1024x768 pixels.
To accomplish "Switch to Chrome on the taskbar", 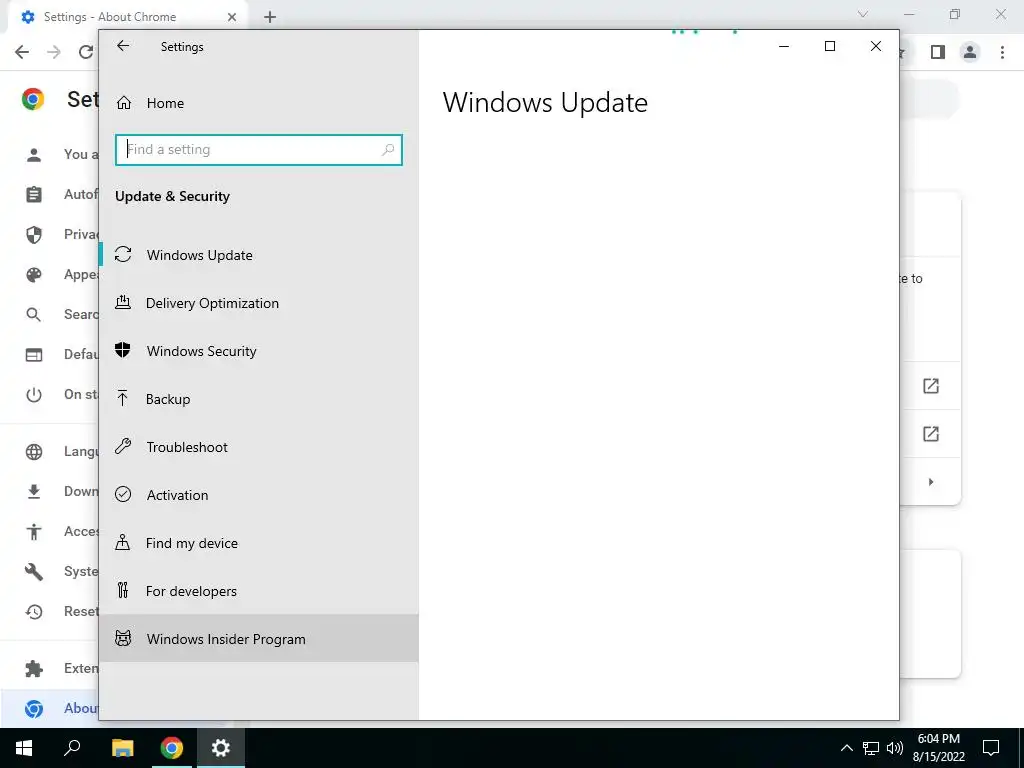I will (x=172, y=748).
